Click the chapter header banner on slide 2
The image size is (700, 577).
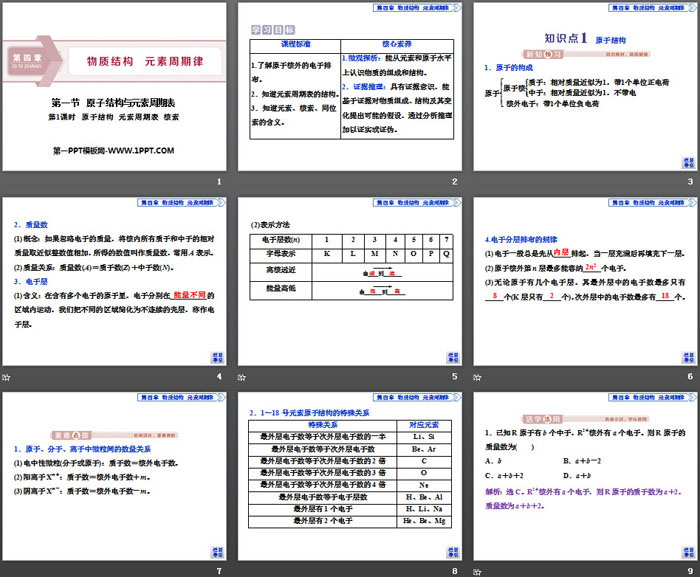(417, 8)
